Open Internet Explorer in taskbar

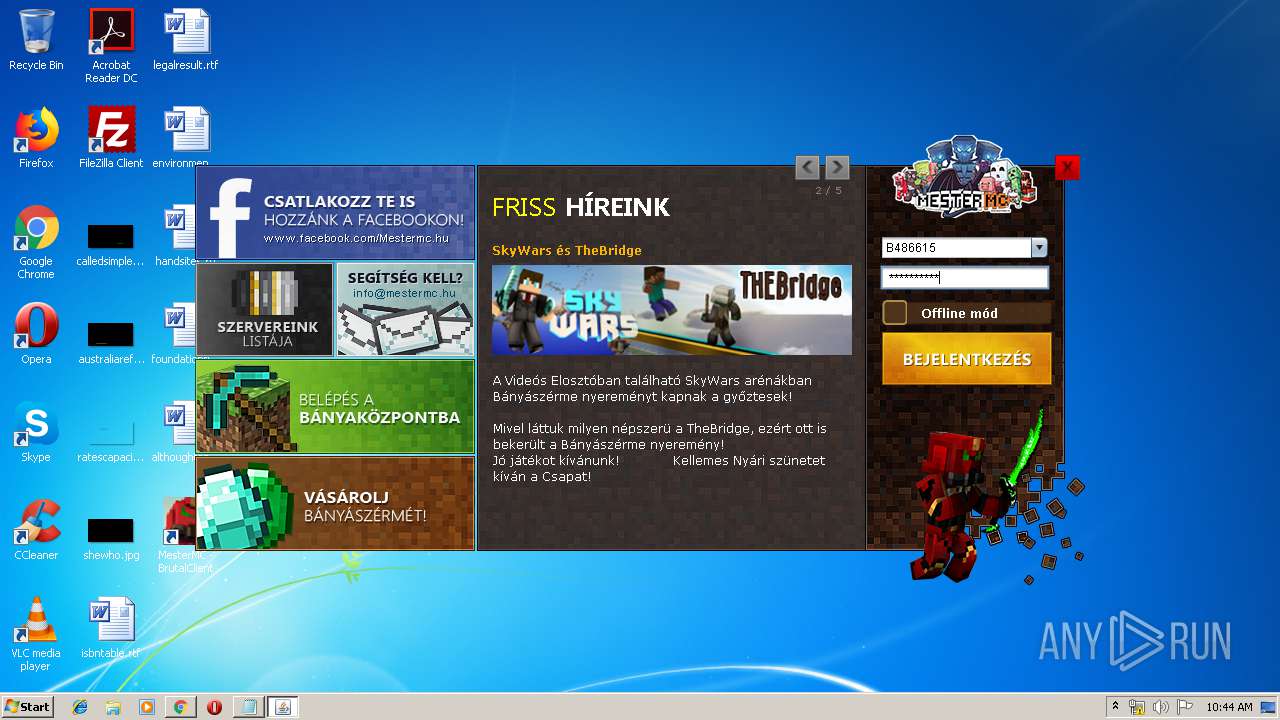click(80, 707)
